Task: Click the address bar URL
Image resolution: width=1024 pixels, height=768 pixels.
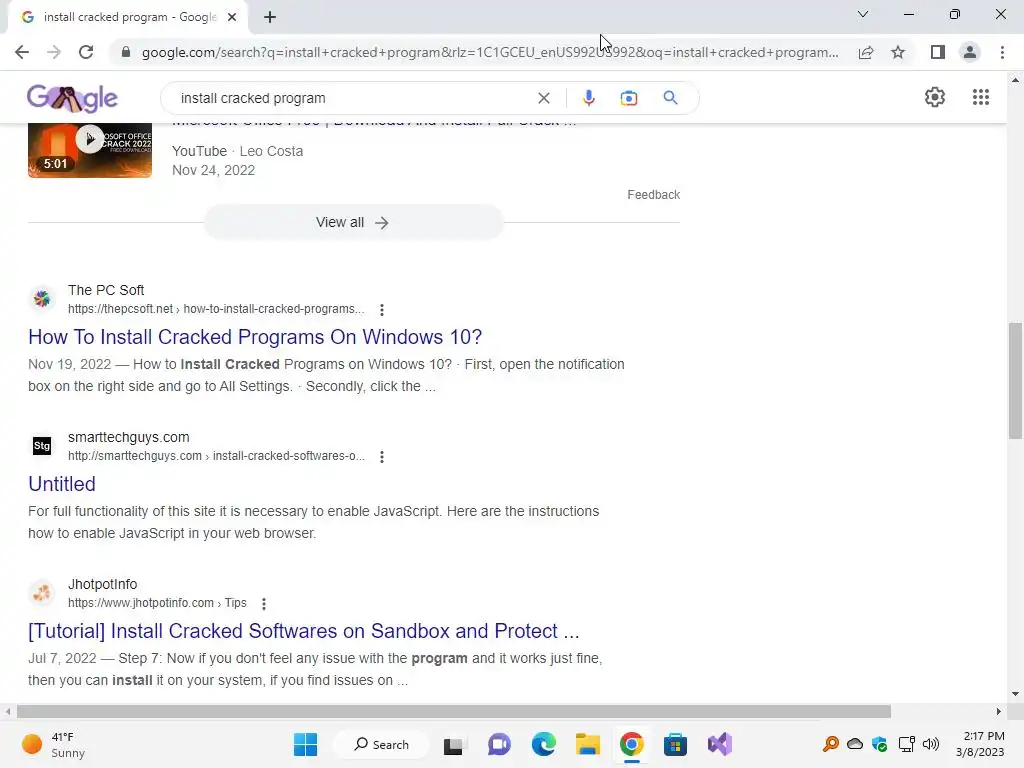Action: click(x=490, y=52)
